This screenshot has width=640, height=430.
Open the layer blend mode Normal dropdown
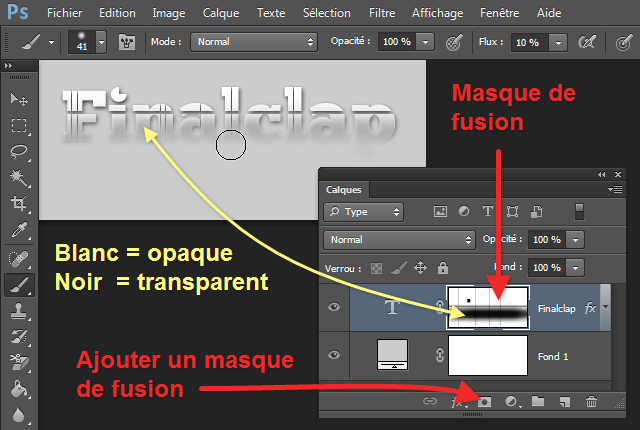point(399,240)
